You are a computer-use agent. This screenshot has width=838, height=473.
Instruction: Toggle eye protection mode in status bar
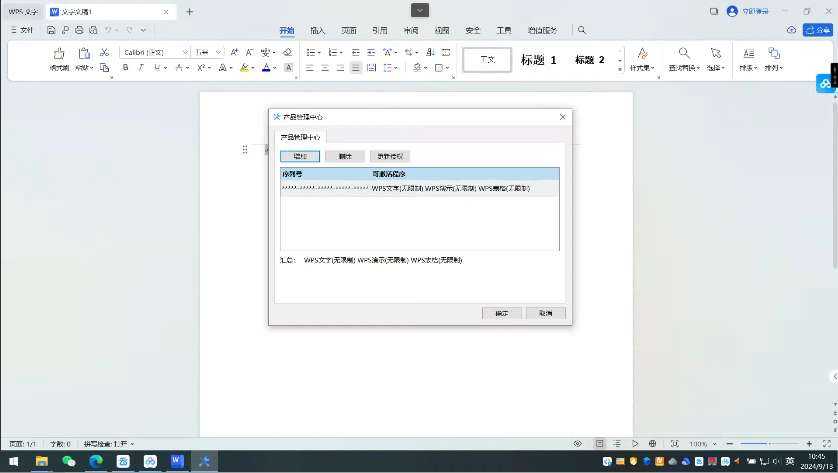578,444
